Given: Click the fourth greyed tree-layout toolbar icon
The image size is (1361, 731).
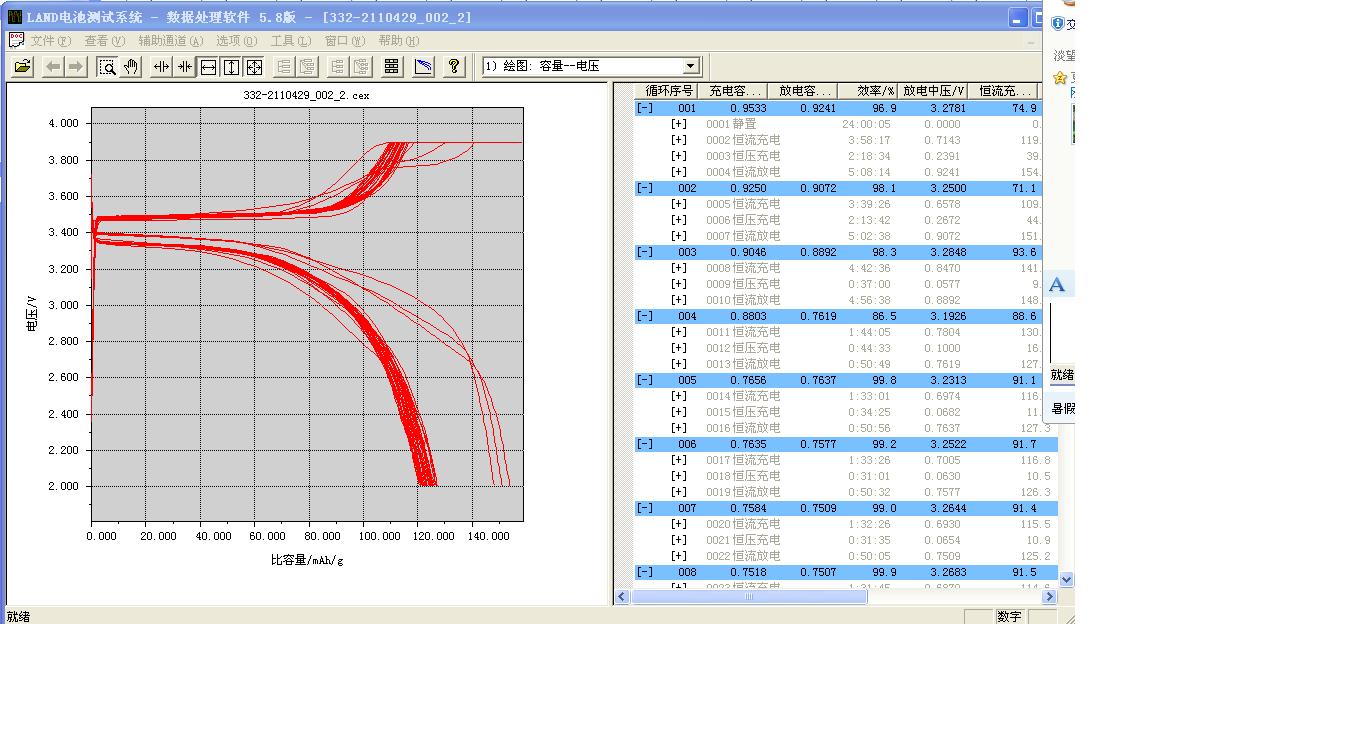Looking at the screenshot, I should tap(361, 66).
